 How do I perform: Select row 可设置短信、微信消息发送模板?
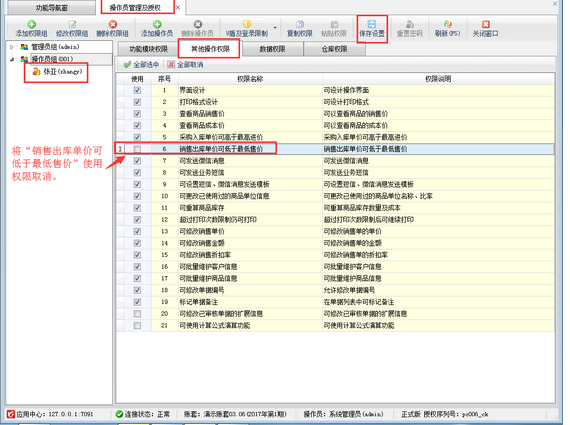click(336, 184)
